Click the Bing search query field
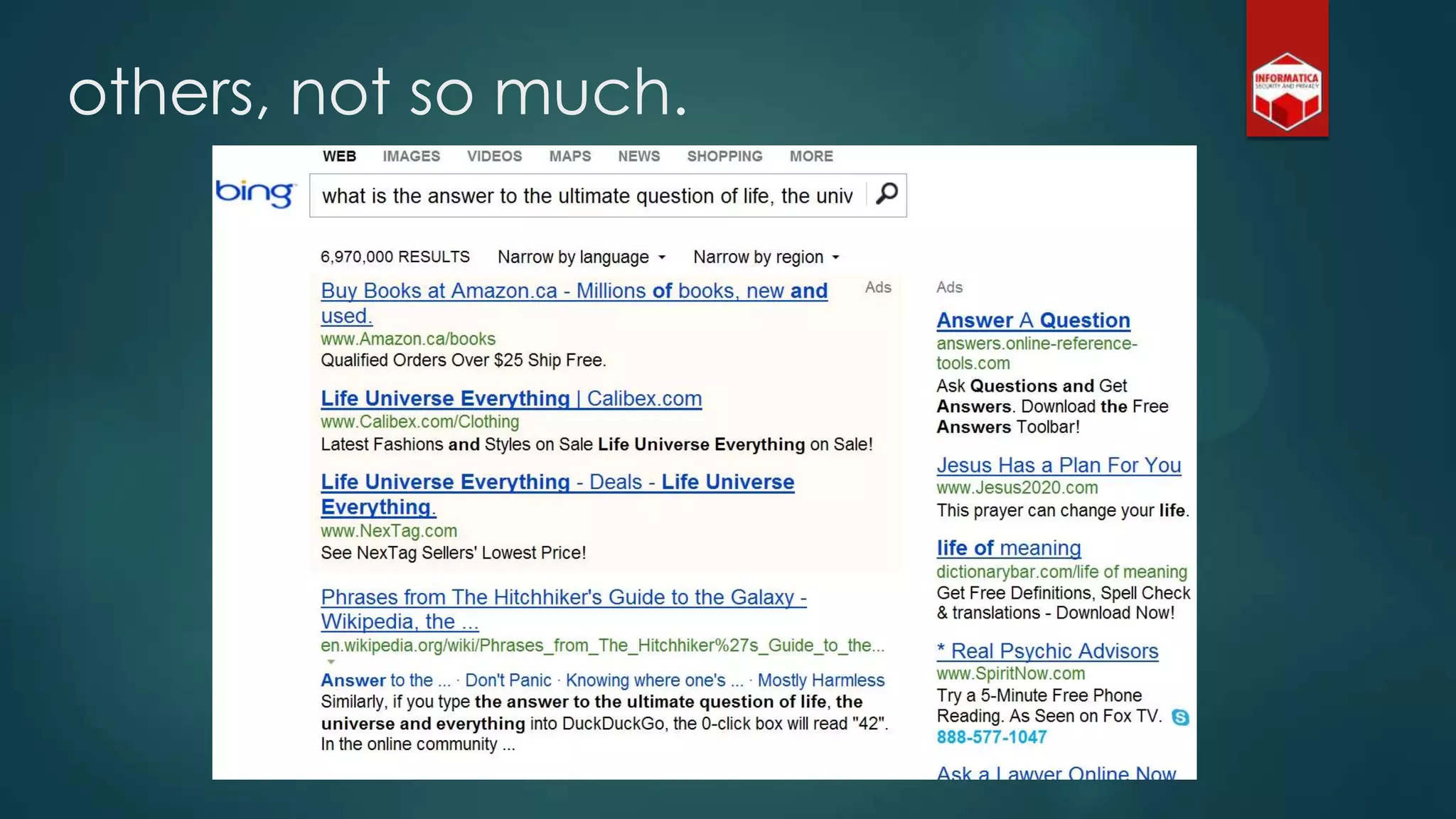The image size is (1456, 819). tap(587, 196)
